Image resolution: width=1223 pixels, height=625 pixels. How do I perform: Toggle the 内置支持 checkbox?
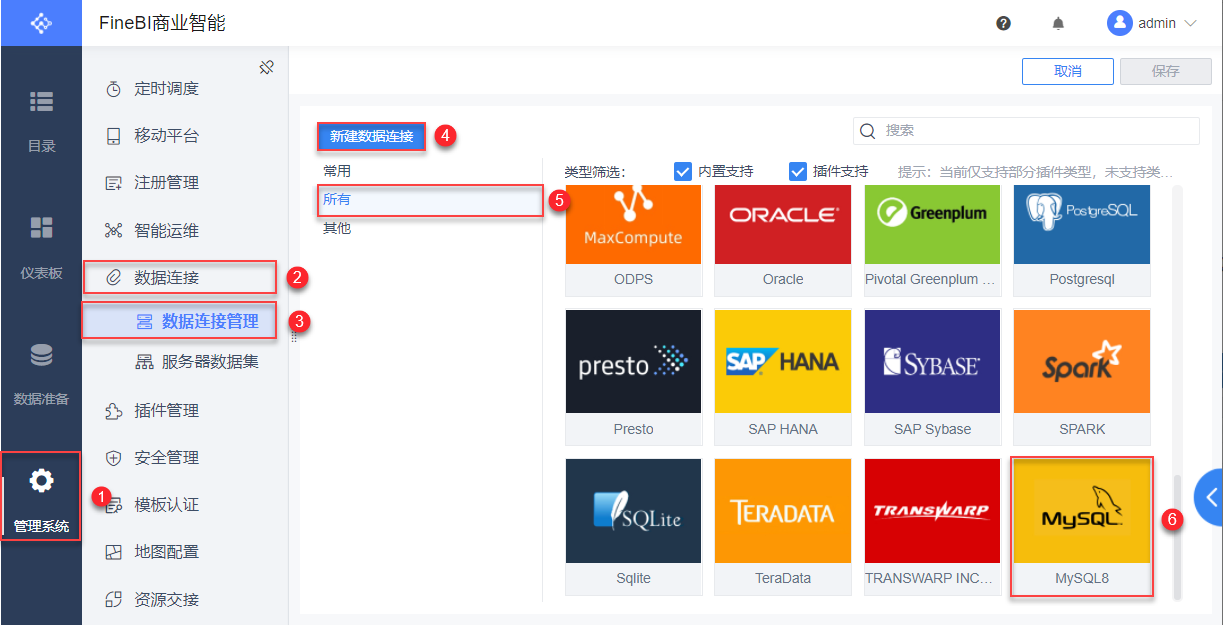coord(683,171)
